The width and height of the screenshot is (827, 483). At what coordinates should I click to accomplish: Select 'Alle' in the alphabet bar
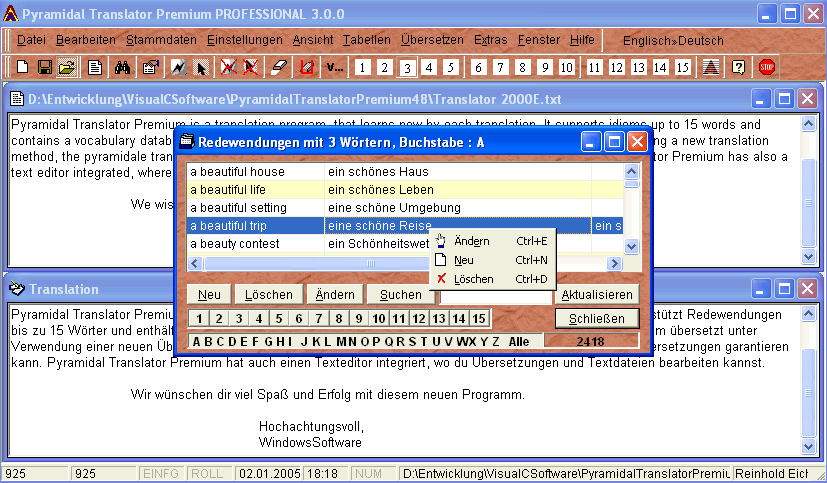coord(519,342)
